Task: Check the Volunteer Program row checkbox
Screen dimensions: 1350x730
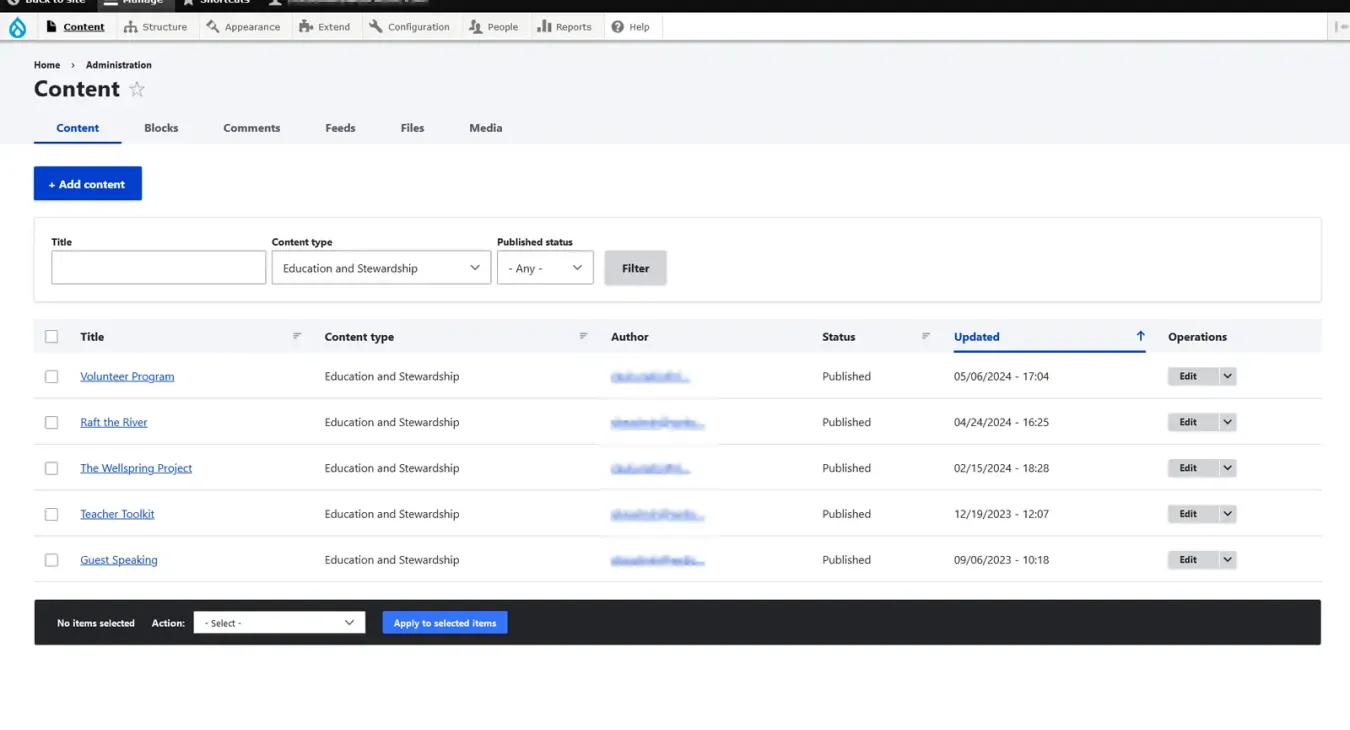Action: click(52, 377)
